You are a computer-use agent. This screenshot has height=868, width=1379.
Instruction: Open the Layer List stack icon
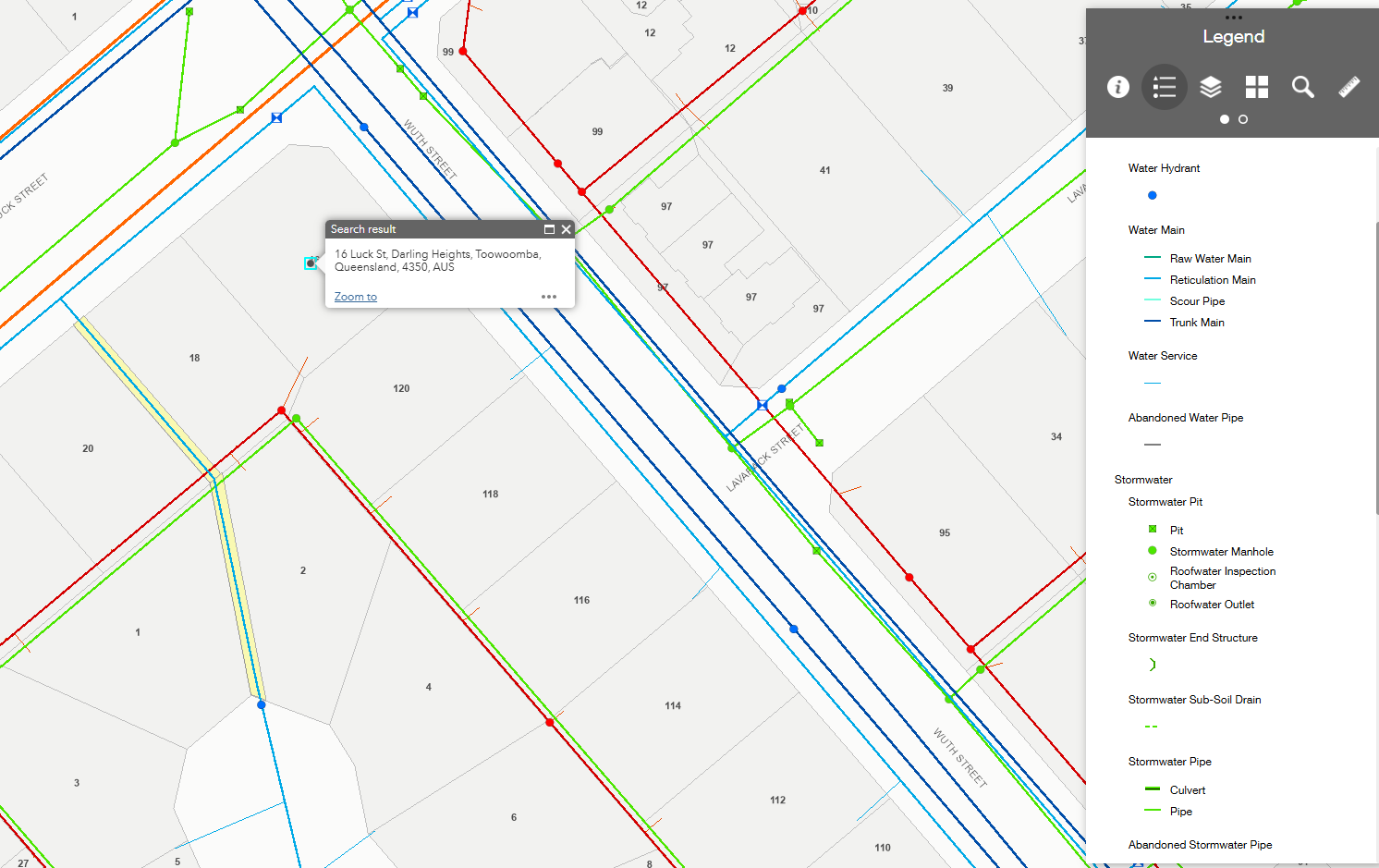pyautogui.click(x=1211, y=87)
